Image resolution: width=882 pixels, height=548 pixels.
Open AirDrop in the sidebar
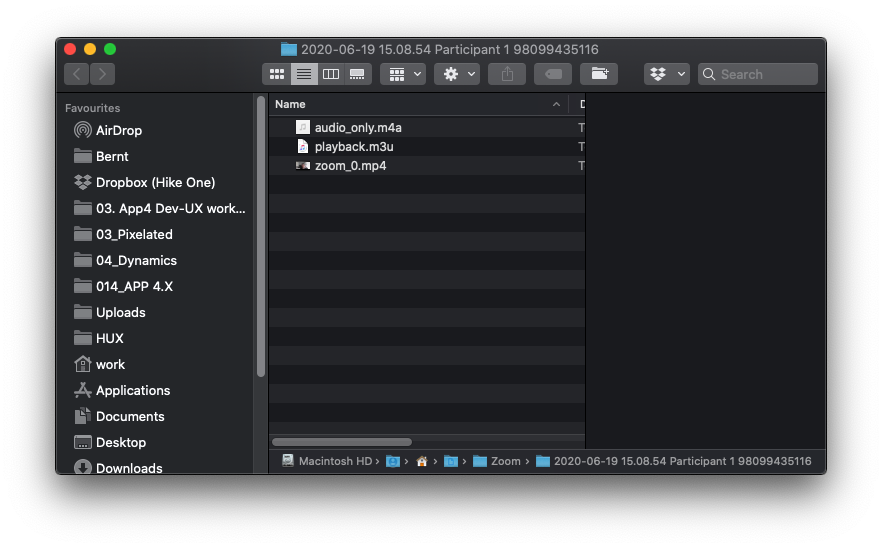coord(108,131)
